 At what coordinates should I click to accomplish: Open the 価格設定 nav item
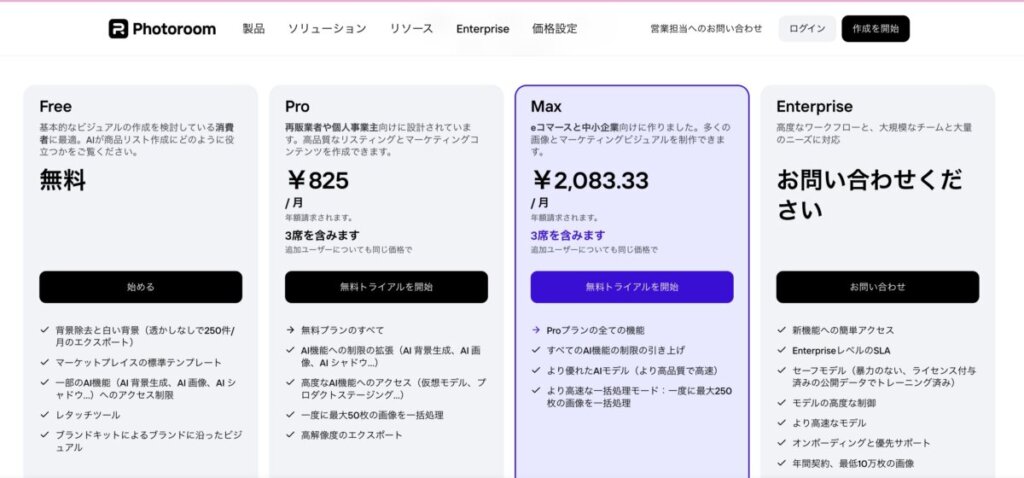click(554, 29)
